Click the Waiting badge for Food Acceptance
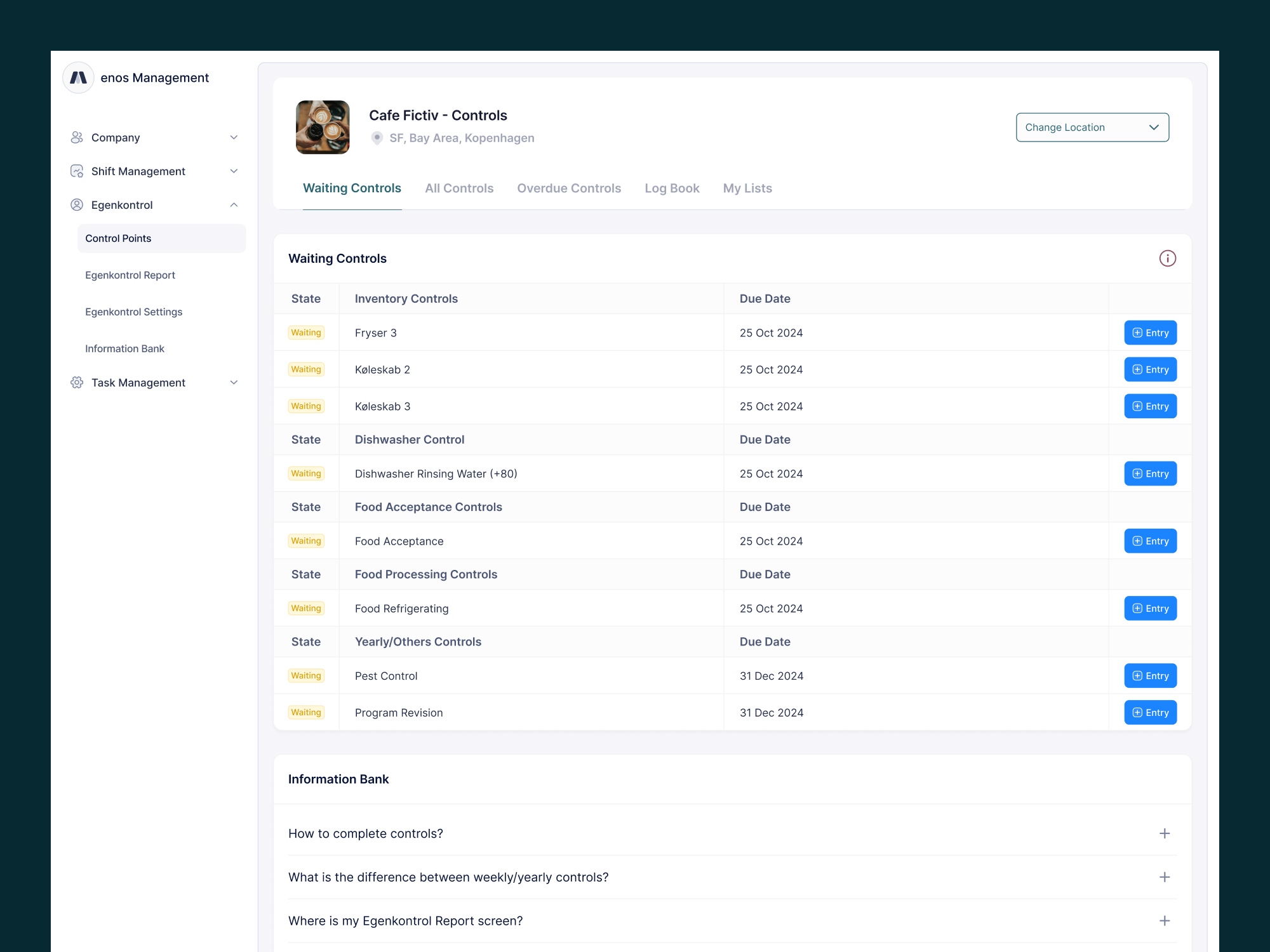The height and width of the screenshot is (952, 1270). pyautogui.click(x=306, y=541)
